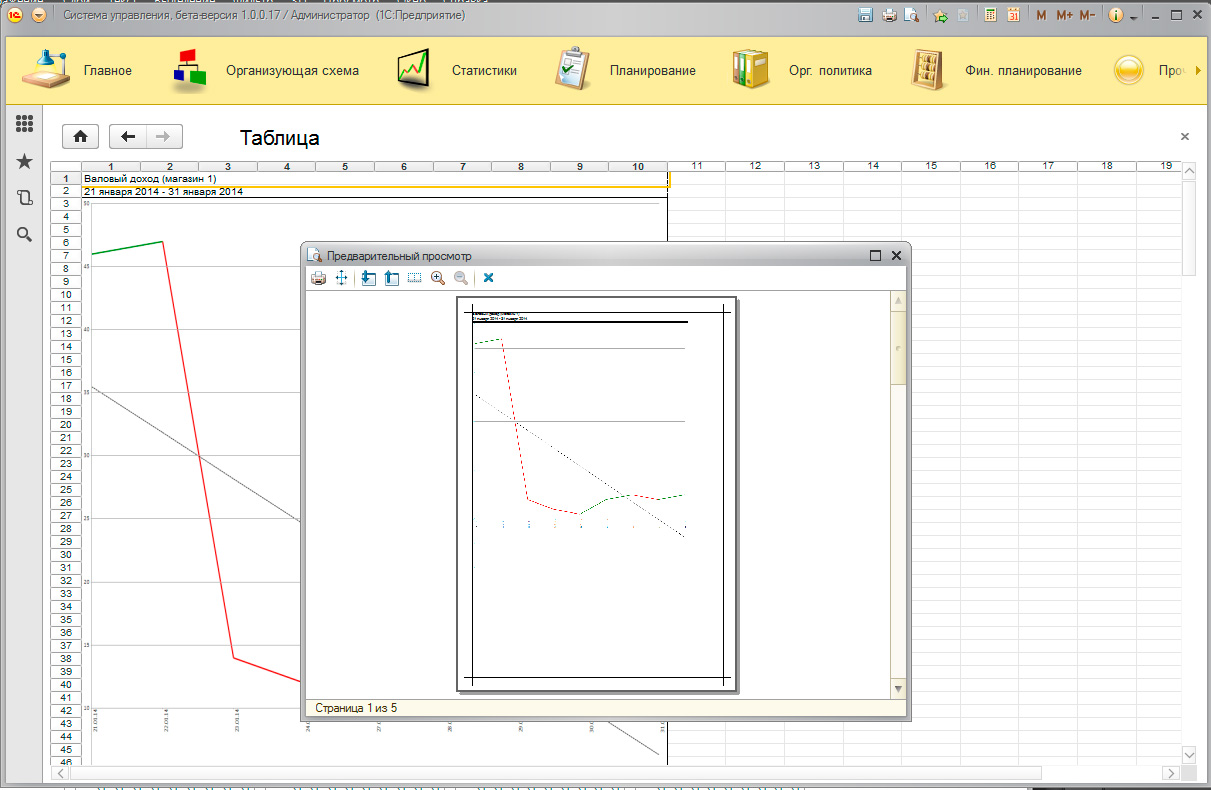Image resolution: width=1211 pixels, height=790 pixels.
Task: Open search magnifier in left sidebar
Action: click(x=25, y=235)
